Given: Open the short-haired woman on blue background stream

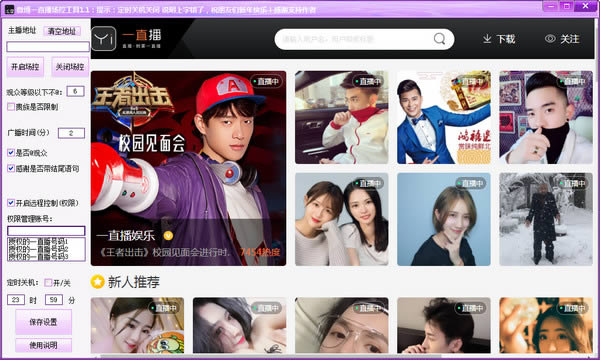Looking at the screenshot, I should pos(444,219).
